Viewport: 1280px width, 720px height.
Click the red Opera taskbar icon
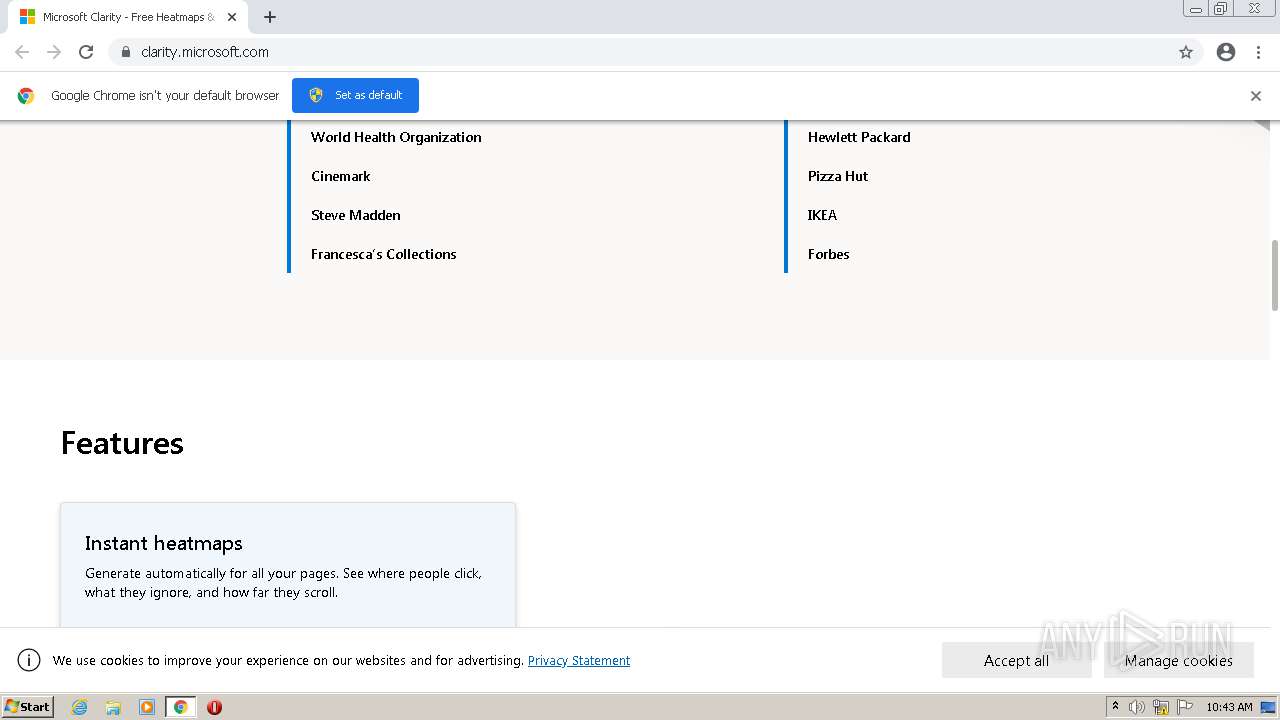[214, 707]
